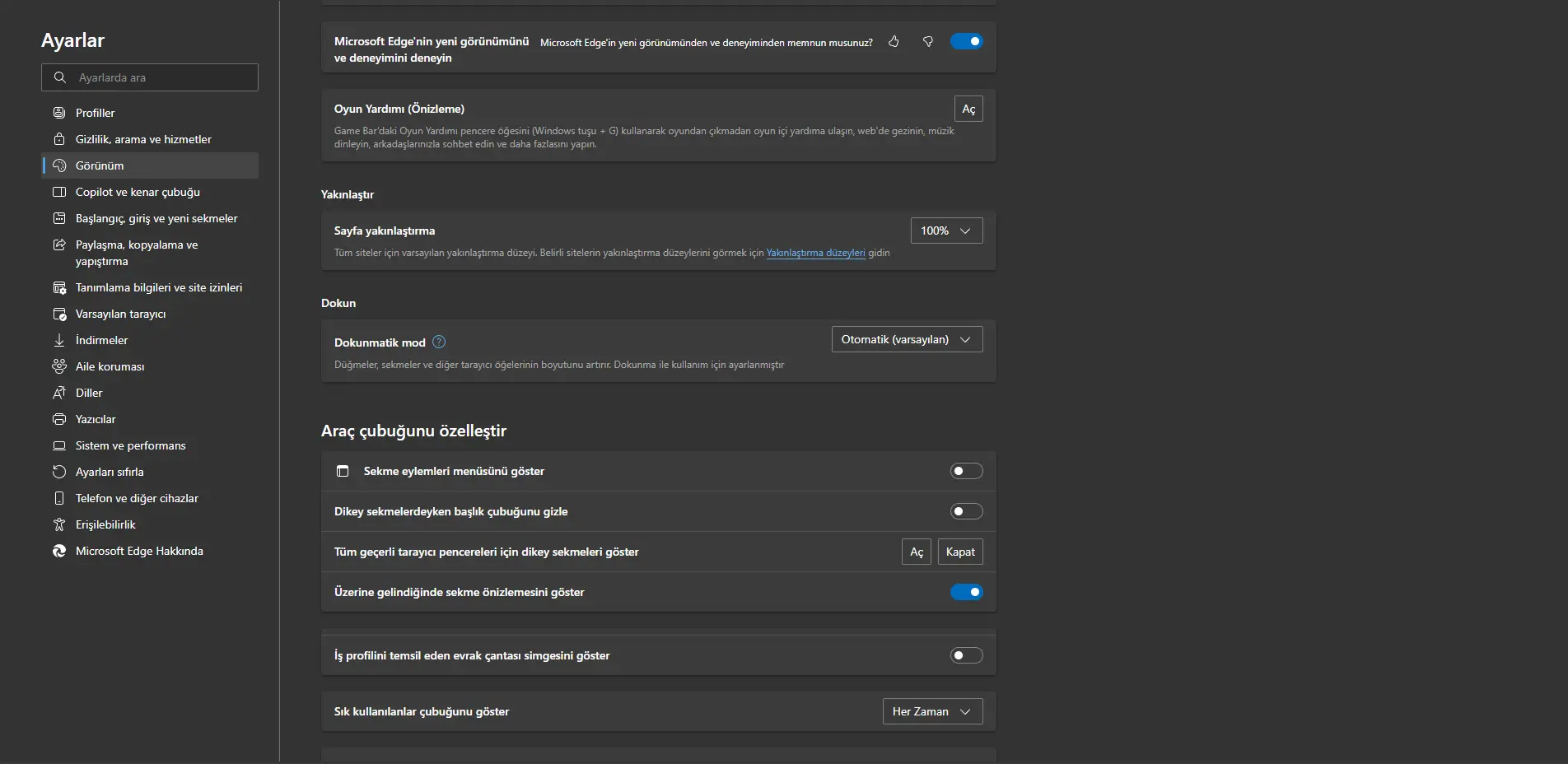Image resolution: width=1568 pixels, height=764 pixels.
Task: Click the Ayarlar page title
Action: pyautogui.click(x=72, y=40)
